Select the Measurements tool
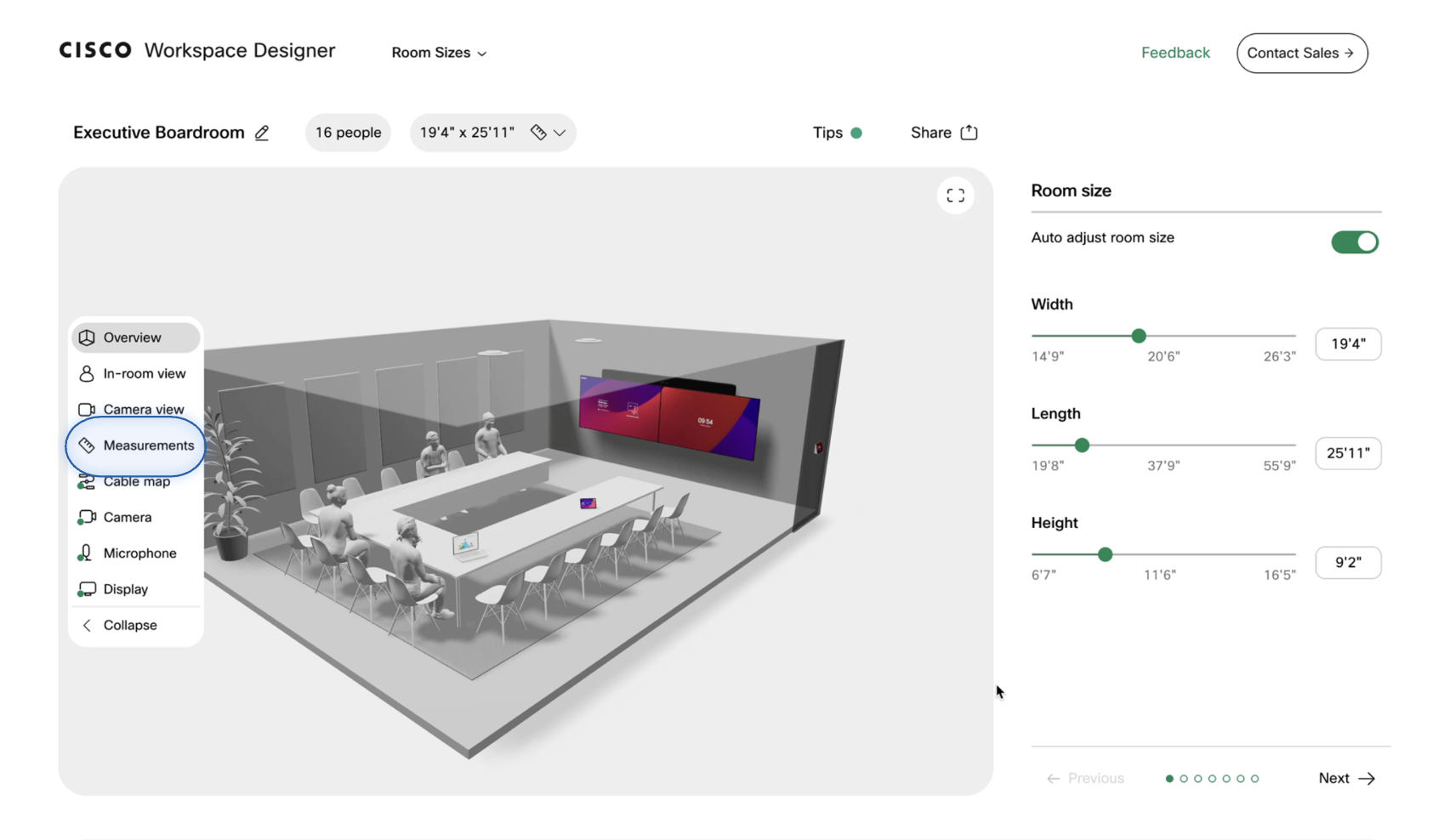This screenshot has height=840, width=1444. [x=148, y=445]
